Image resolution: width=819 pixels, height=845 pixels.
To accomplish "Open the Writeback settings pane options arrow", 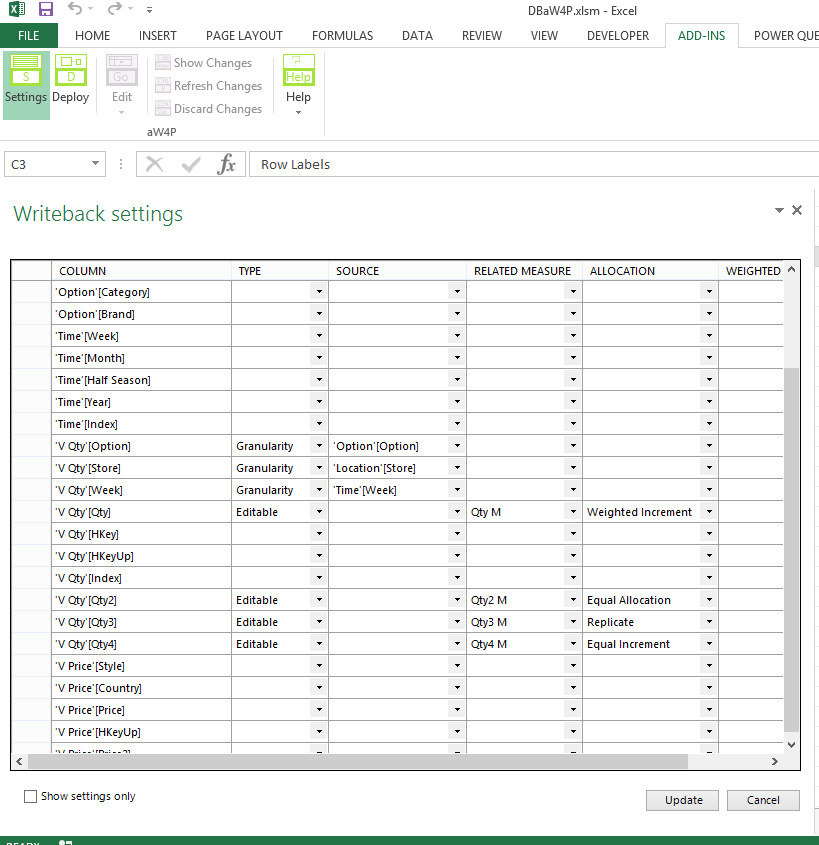I will click(x=779, y=210).
